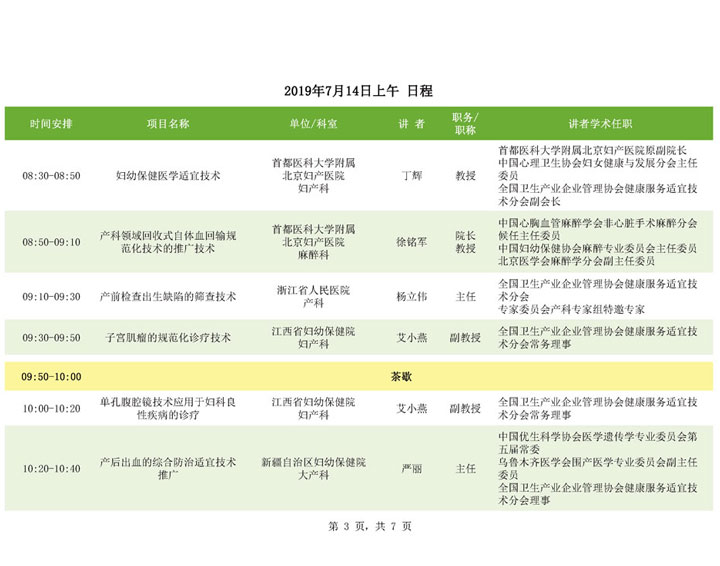Click time cell '10:00-10:20'
Screen dimensions: 720x566
tap(51, 409)
